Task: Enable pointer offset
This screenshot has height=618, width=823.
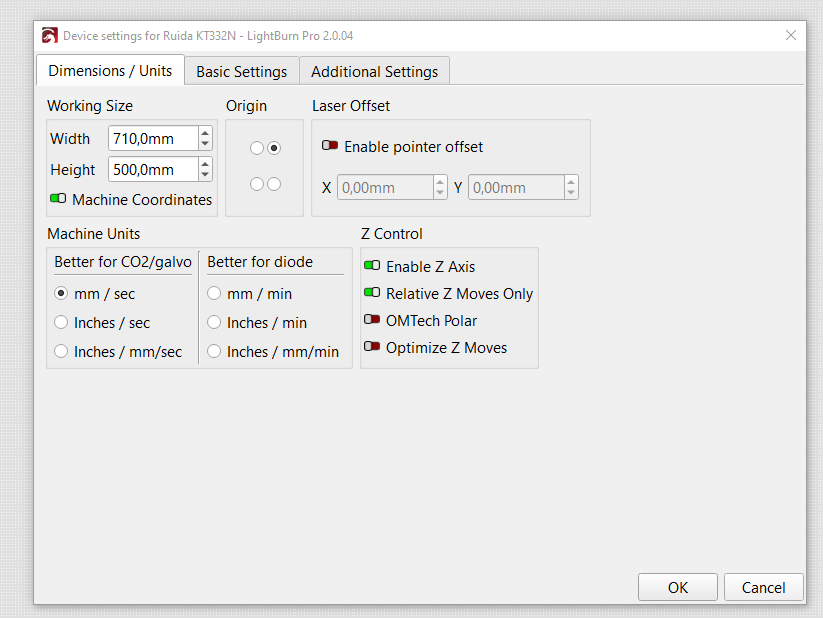Action: coord(330,146)
